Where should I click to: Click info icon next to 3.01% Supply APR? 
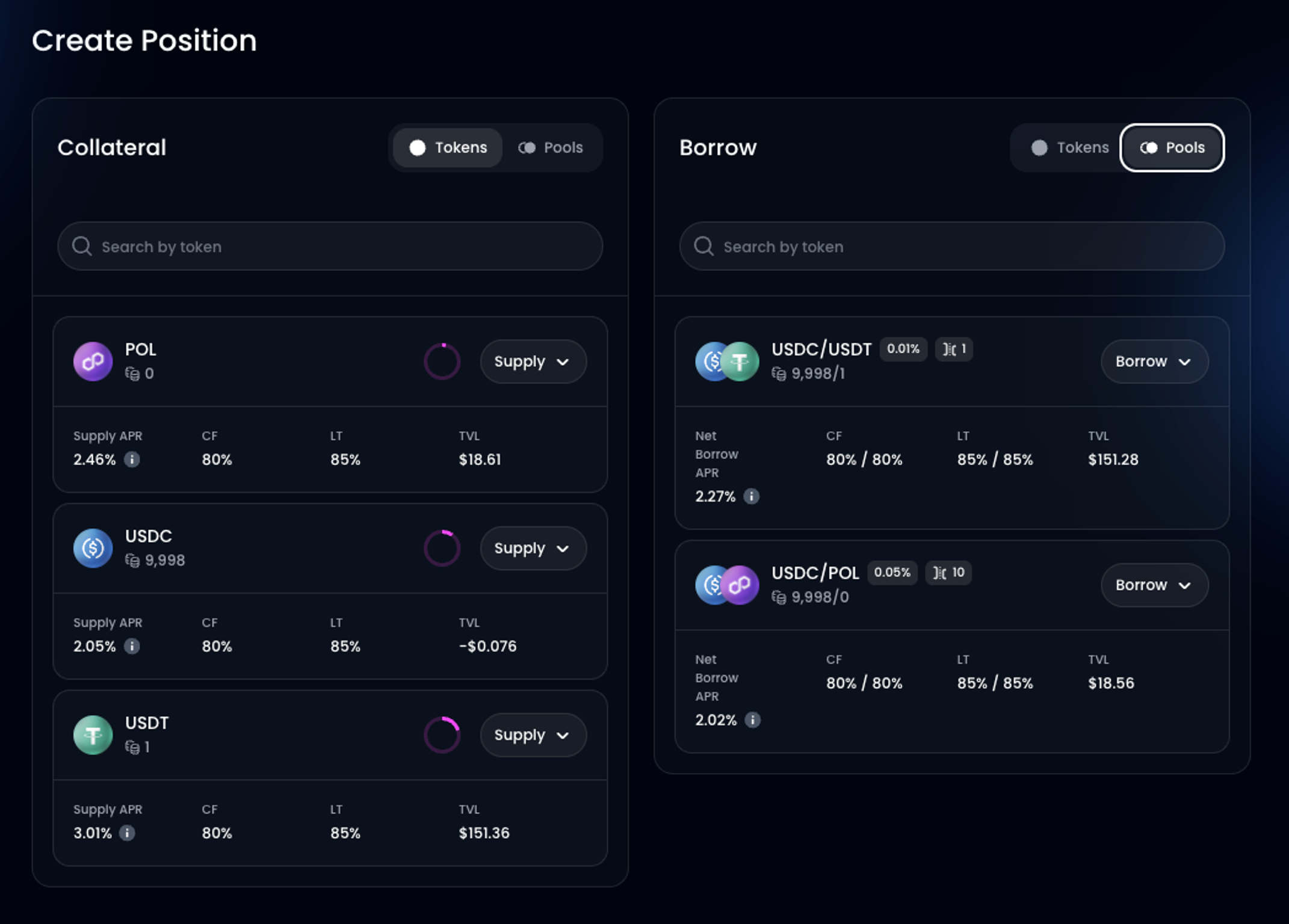[x=127, y=833]
